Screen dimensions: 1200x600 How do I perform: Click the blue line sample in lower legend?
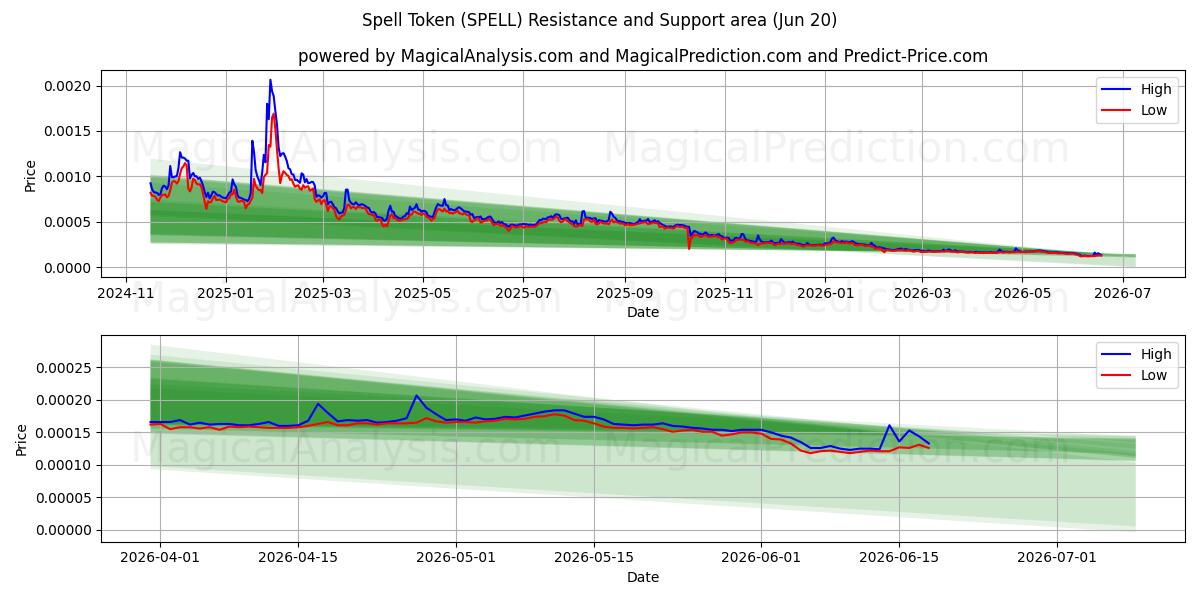coord(1117,355)
